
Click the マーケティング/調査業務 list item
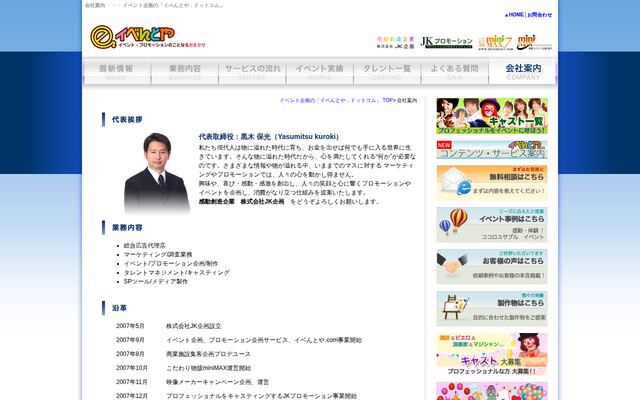158,255
